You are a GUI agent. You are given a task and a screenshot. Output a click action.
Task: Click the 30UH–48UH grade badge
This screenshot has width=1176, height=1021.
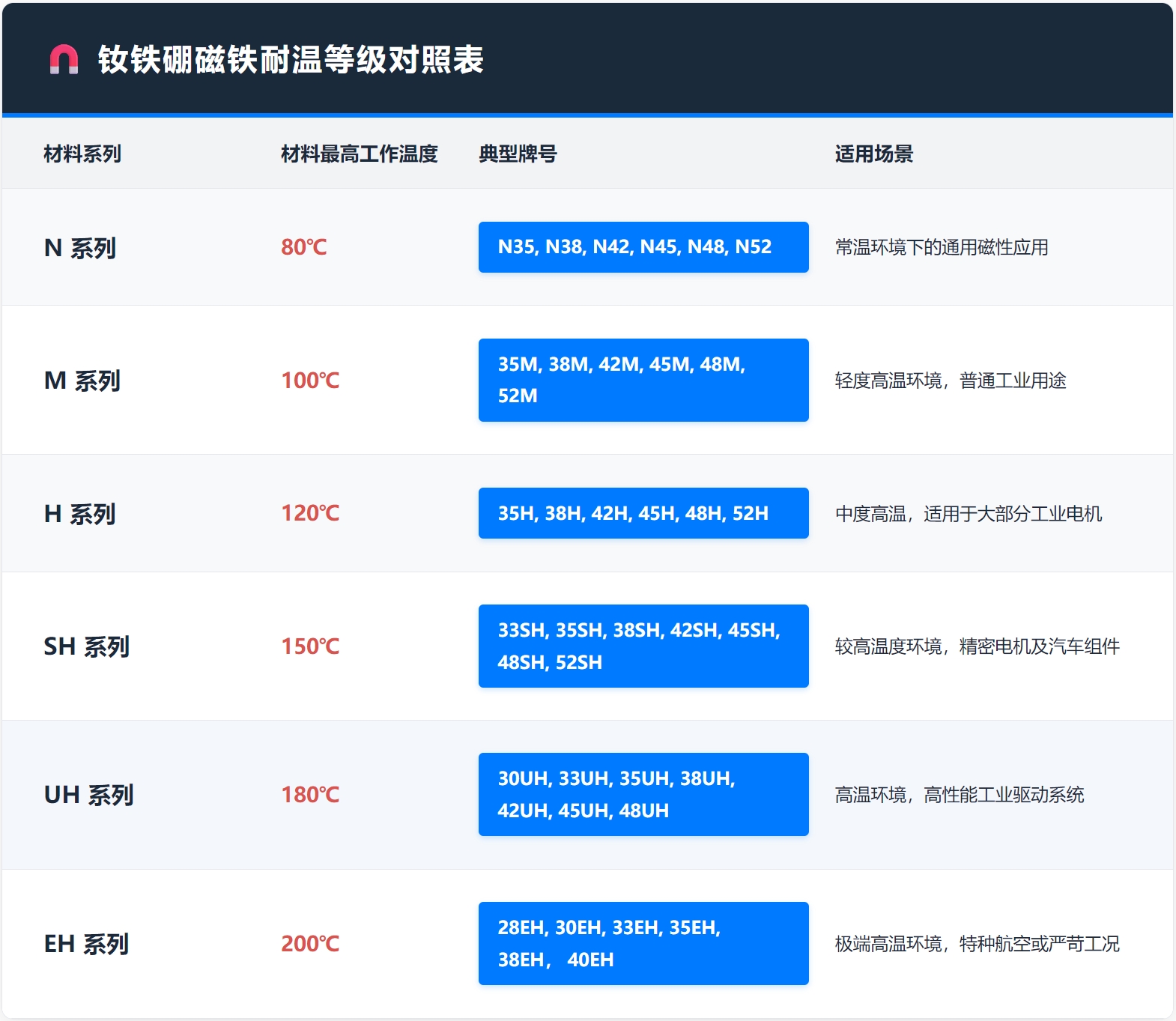(643, 794)
